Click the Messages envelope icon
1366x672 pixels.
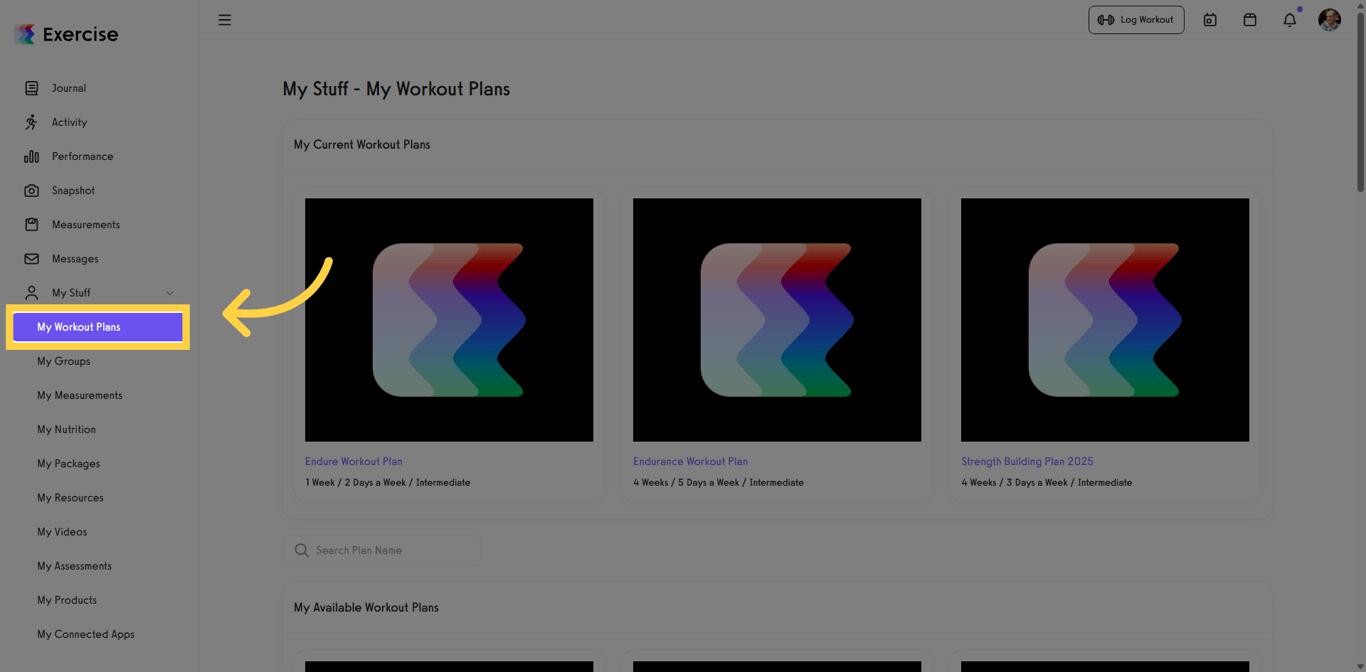pyautogui.click(x=31, y=258)
